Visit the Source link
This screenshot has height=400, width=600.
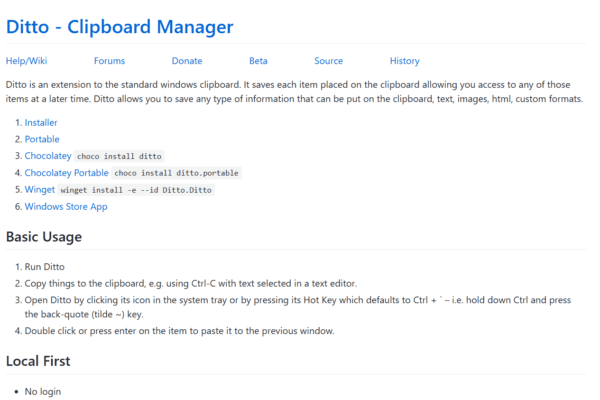click(328, 61)
